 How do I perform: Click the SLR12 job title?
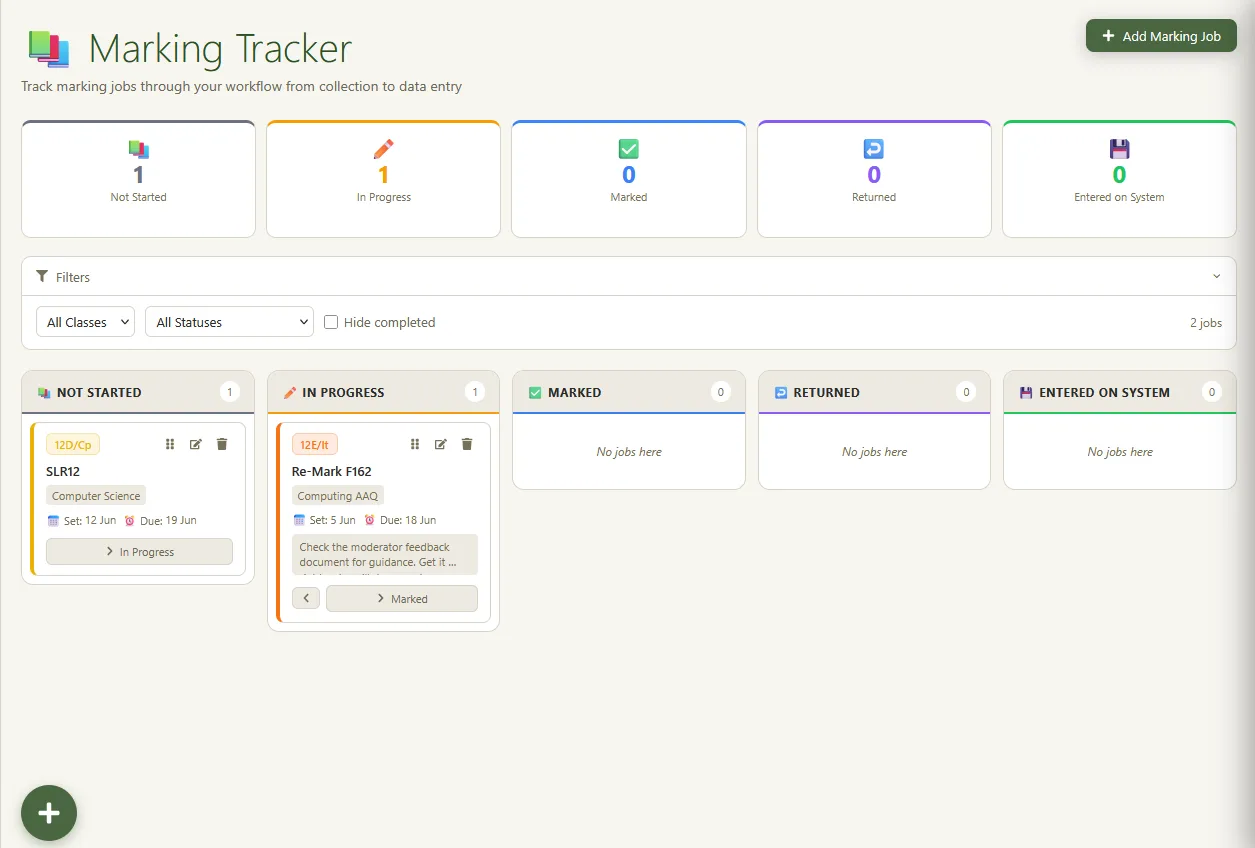click(x=63, y=471)
